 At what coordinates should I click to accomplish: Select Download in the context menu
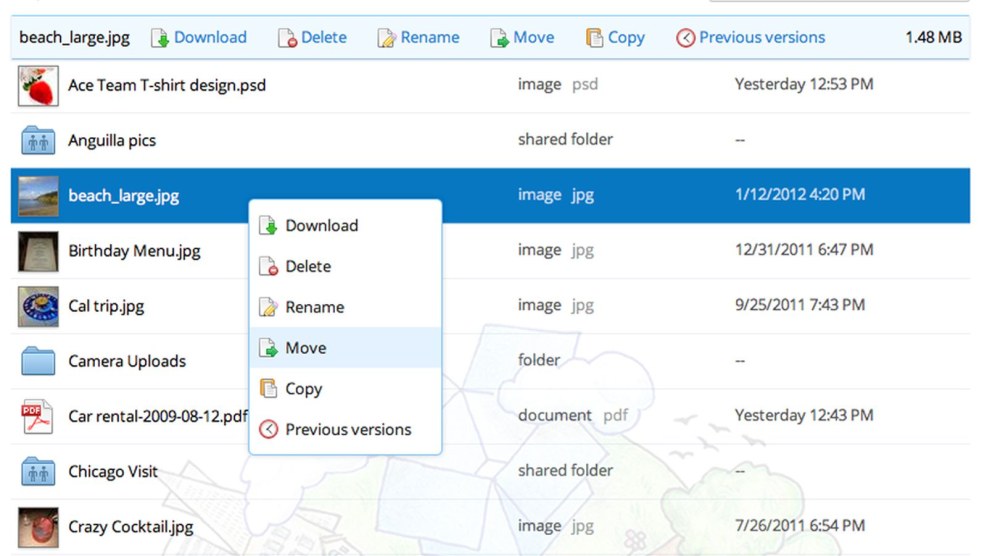(x=321, y=226)
